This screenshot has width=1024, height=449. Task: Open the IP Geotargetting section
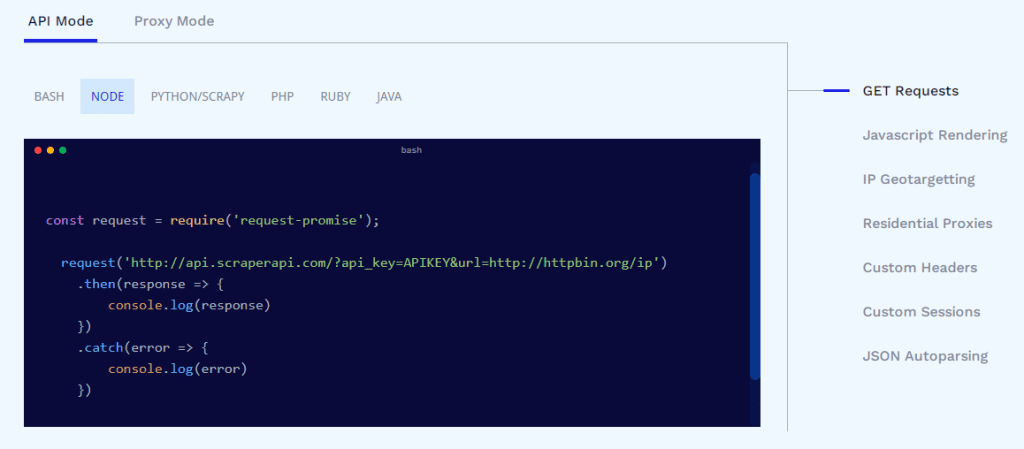coord(918,179)
